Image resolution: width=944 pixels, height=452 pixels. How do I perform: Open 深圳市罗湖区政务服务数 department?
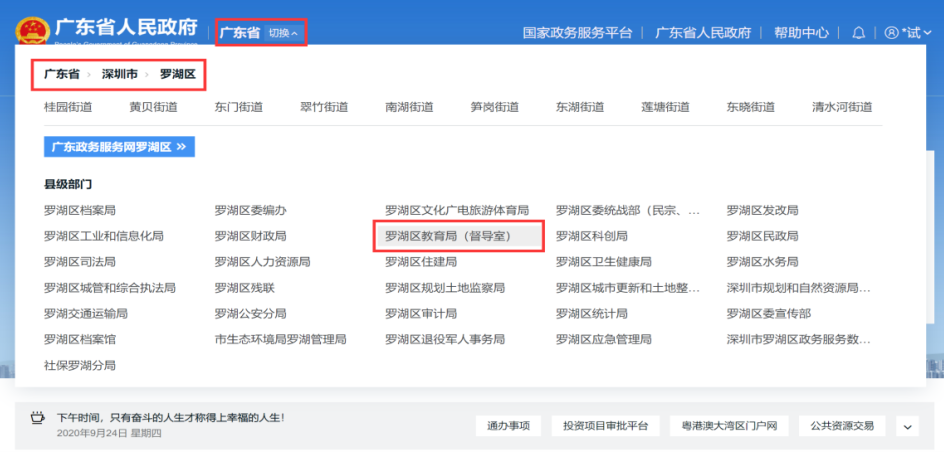(x=799, y=339)
